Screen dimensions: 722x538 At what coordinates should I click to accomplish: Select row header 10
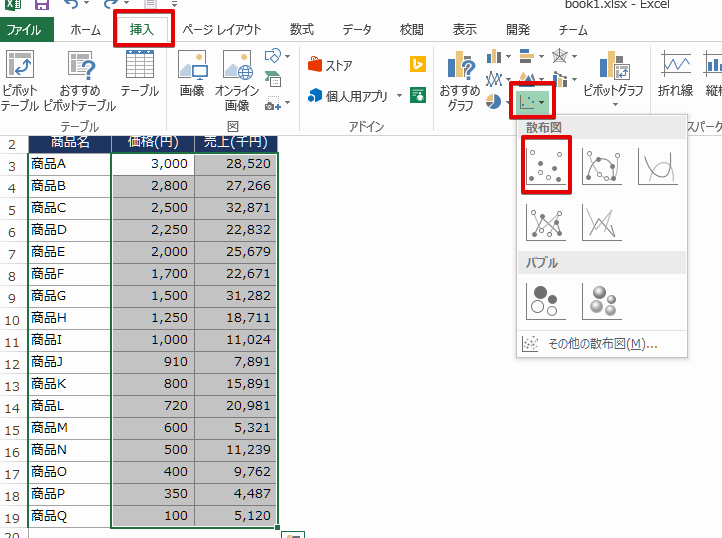[13, 320]
